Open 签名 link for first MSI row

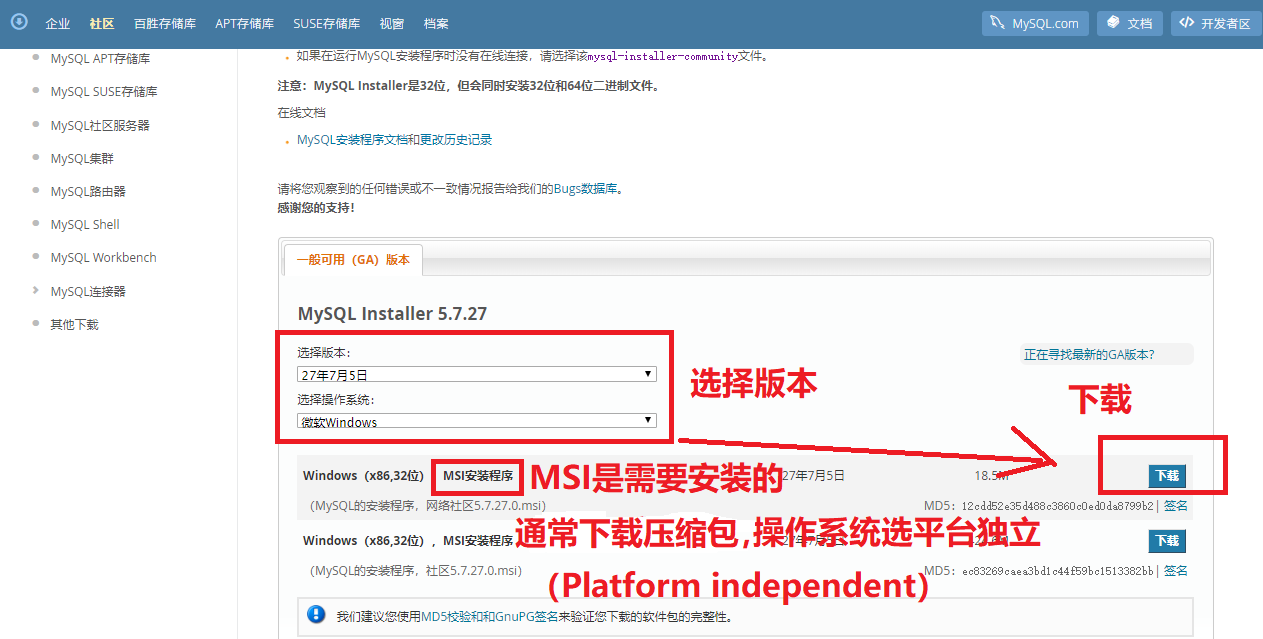(x=1176, y=506)
